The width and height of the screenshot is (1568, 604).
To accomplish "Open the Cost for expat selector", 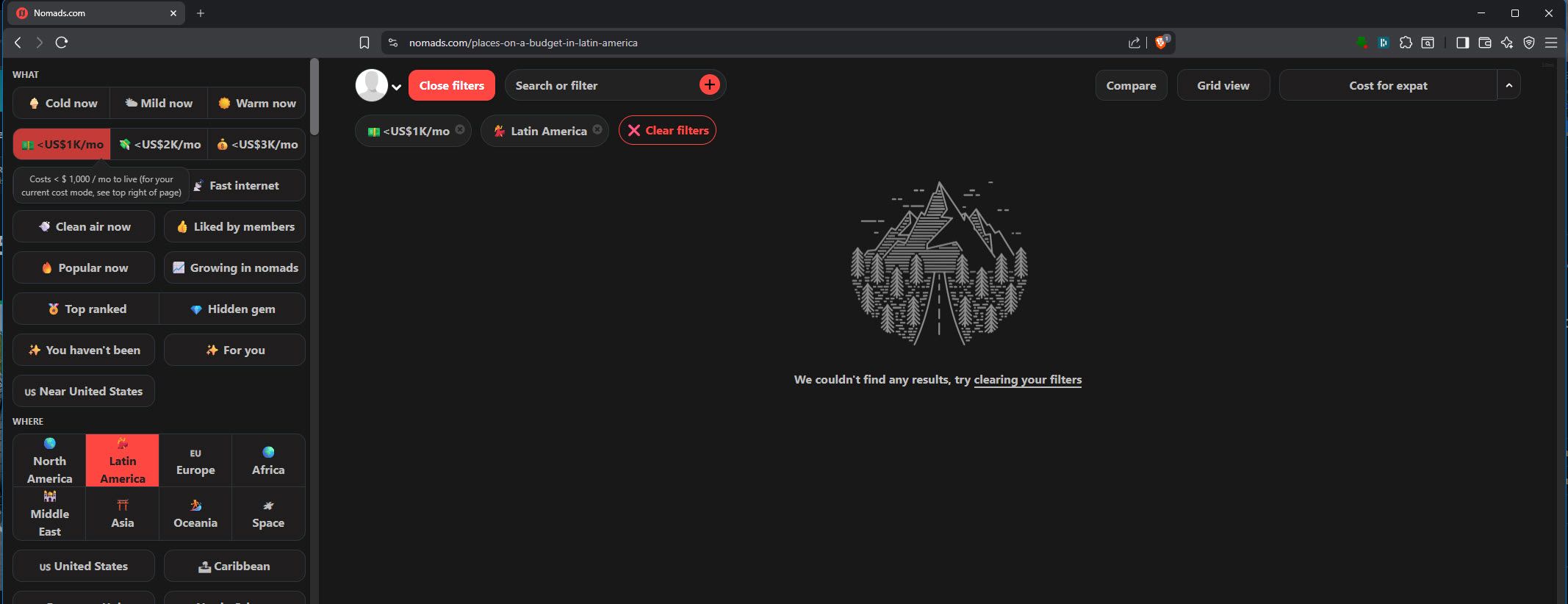I will (1388, 85).
